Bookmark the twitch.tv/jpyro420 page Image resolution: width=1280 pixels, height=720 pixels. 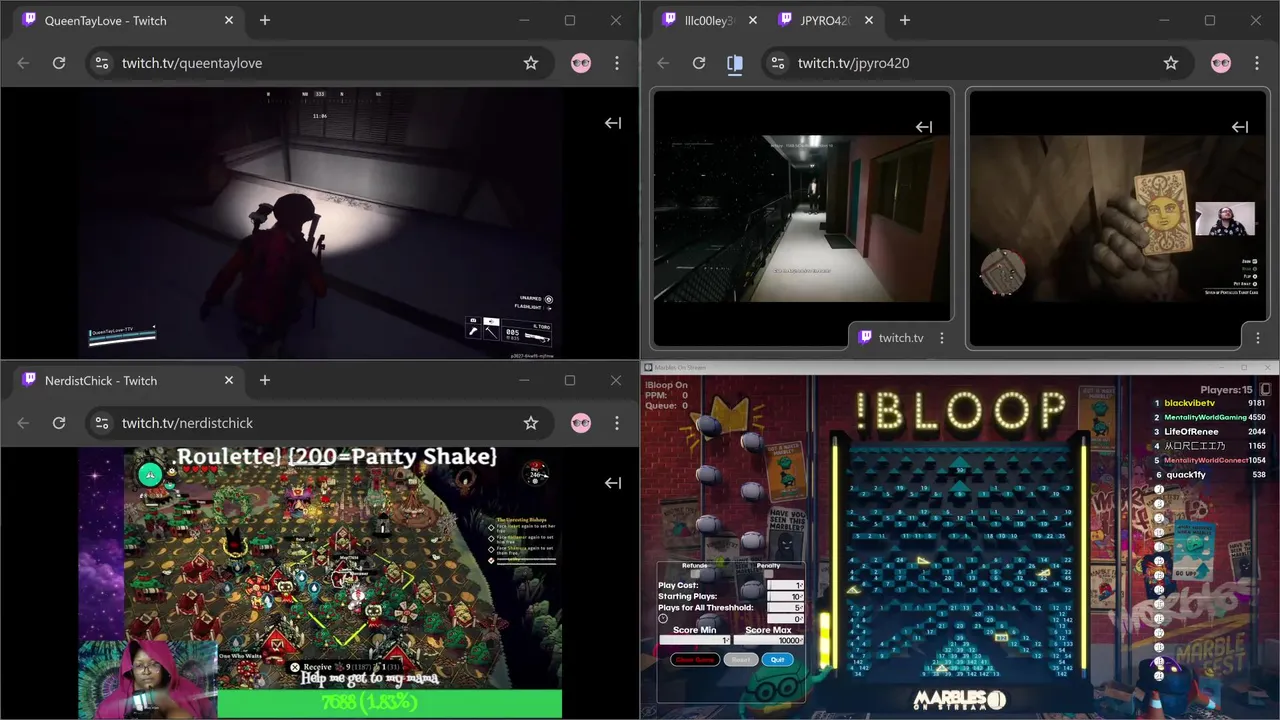[1171, 63]
